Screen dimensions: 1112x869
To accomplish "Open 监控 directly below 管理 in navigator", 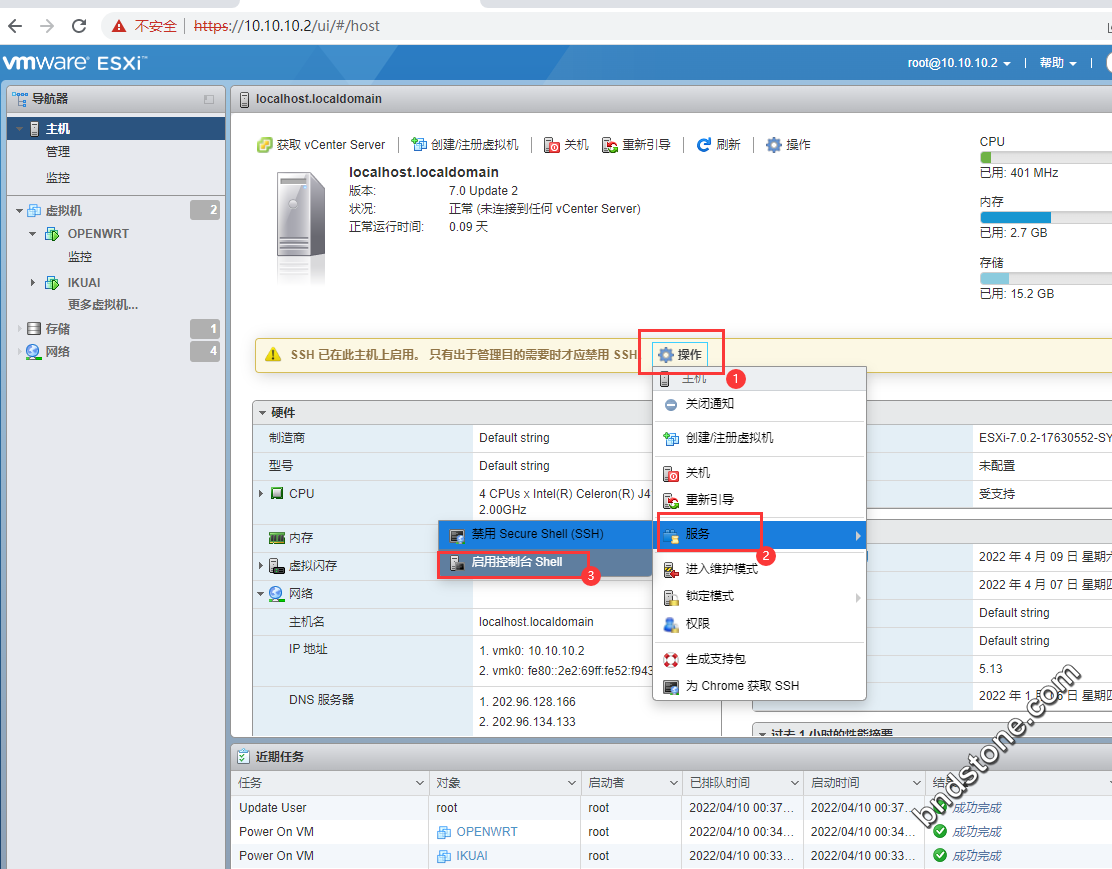I will point(58,178).
